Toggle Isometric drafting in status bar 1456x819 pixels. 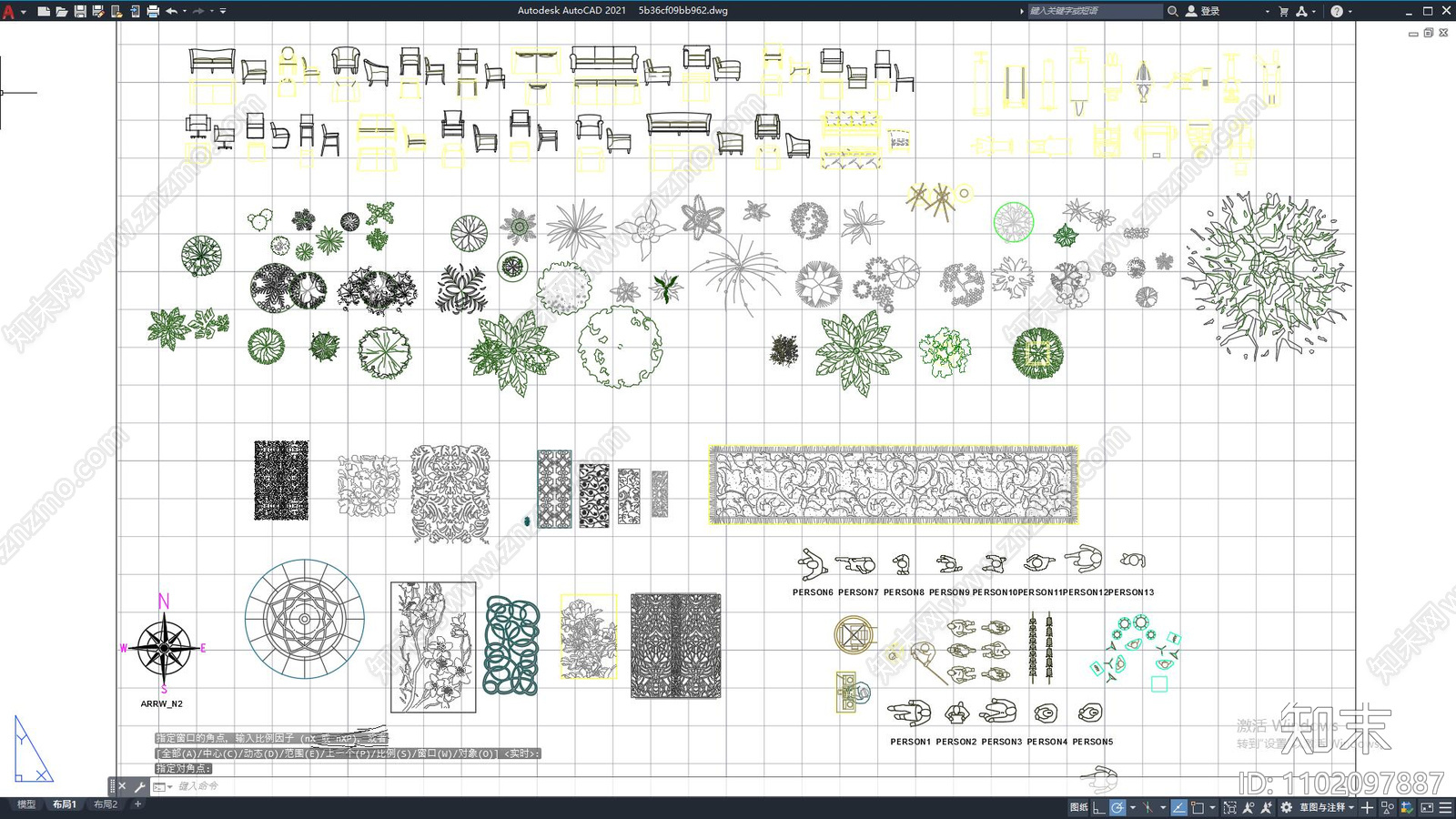tap(1148, 807)
